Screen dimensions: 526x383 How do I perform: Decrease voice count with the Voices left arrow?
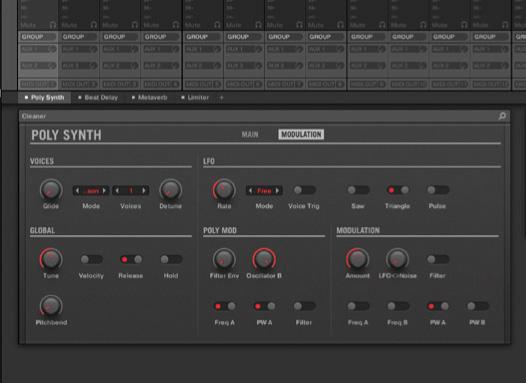coord(117,190)
